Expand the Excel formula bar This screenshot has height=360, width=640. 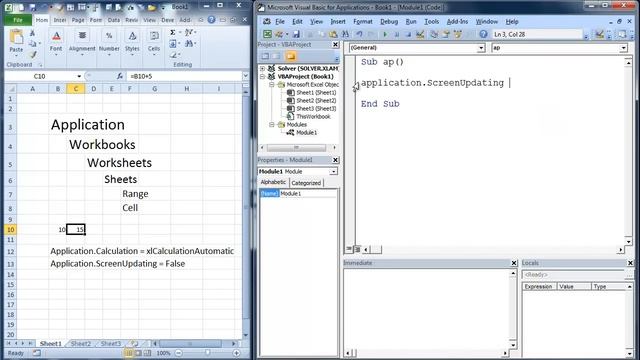click(245, 76)
